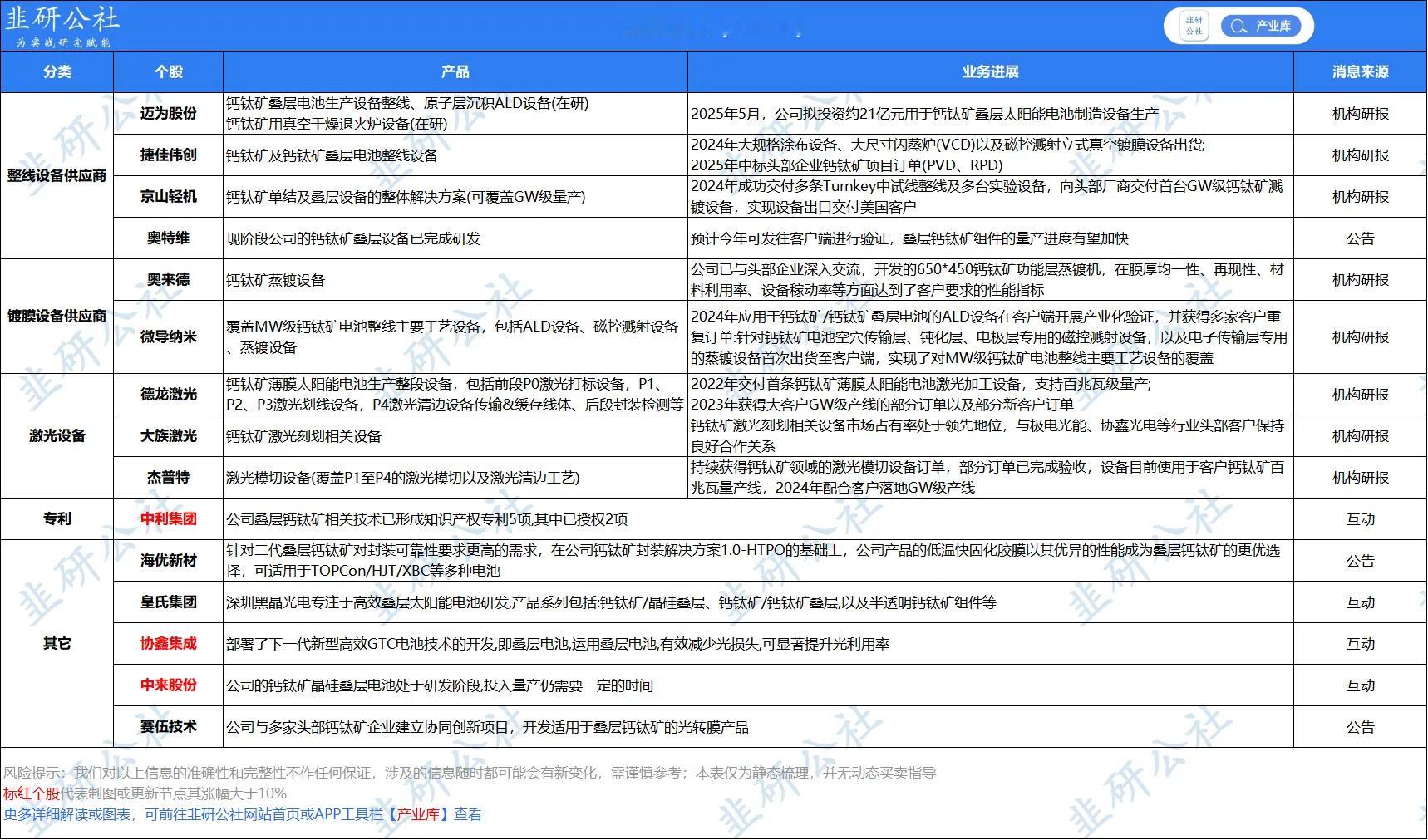Click the 韭研公社 logo
1428x840 pixels.
(x=62, y=18)
